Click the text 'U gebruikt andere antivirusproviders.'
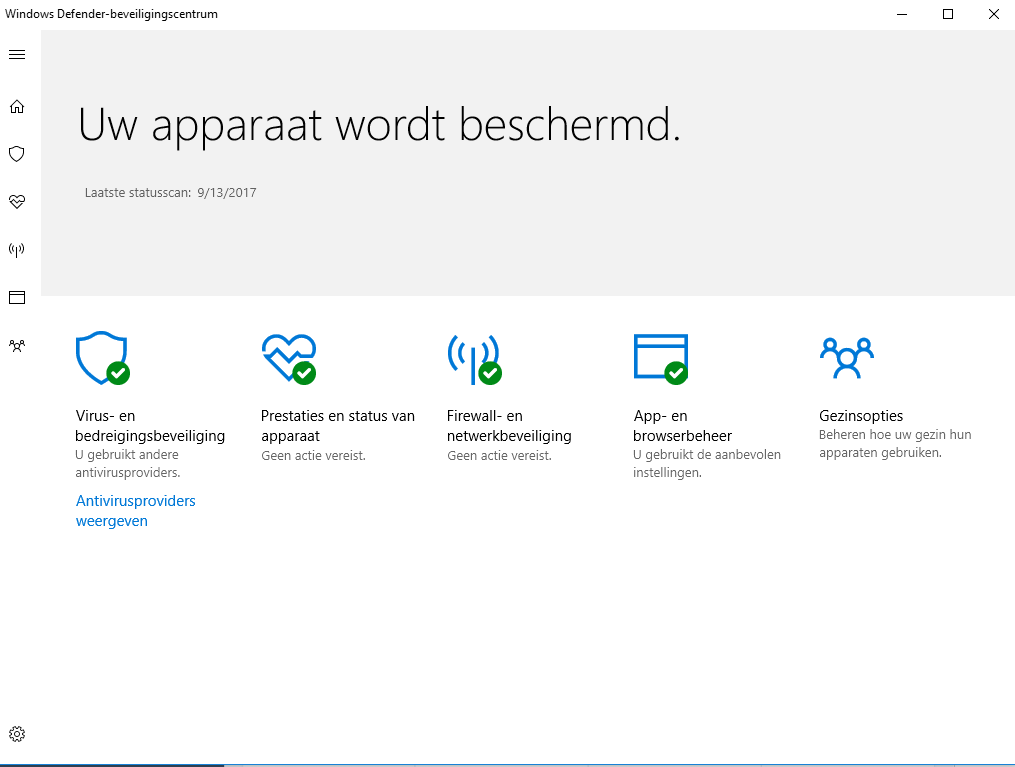1015x767 pixels. coord(128,463)
